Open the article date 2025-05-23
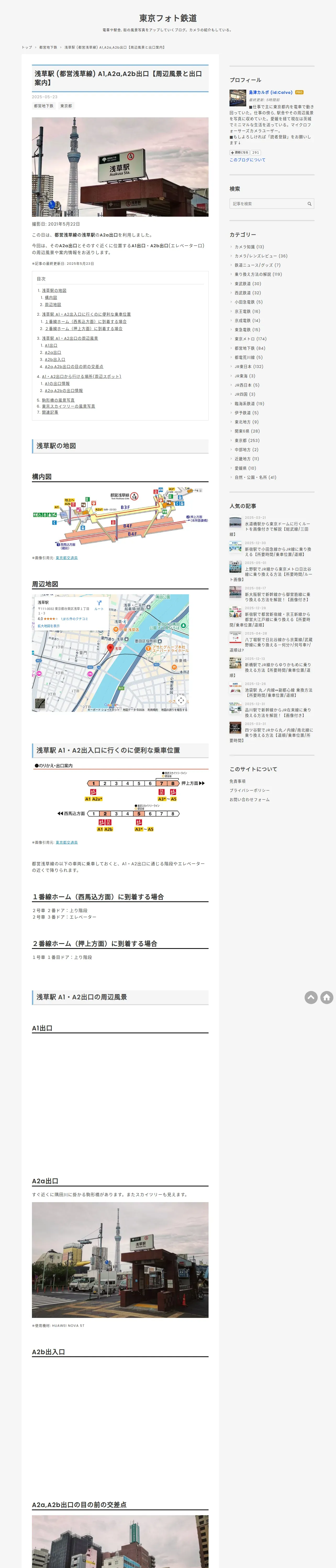The width and height of the screenshot is (336, 1568). (x=45, y=97)
